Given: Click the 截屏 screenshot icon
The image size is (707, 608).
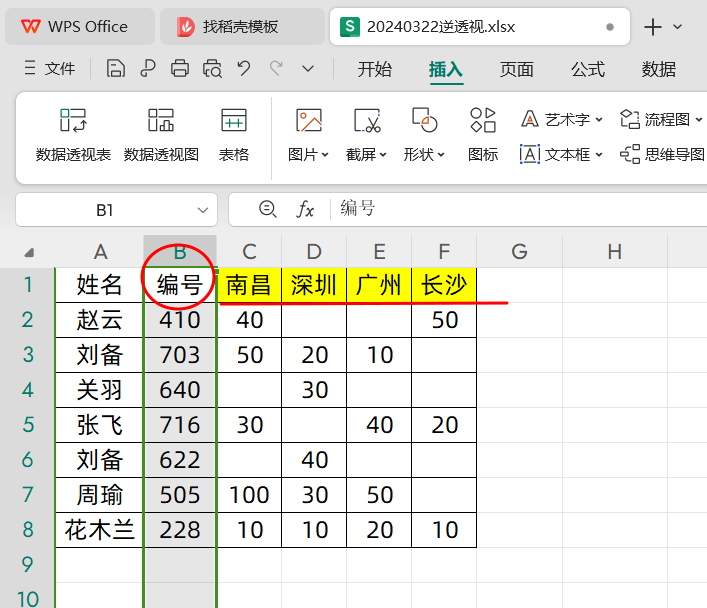Looking at the screenshot, I should 367,120.
